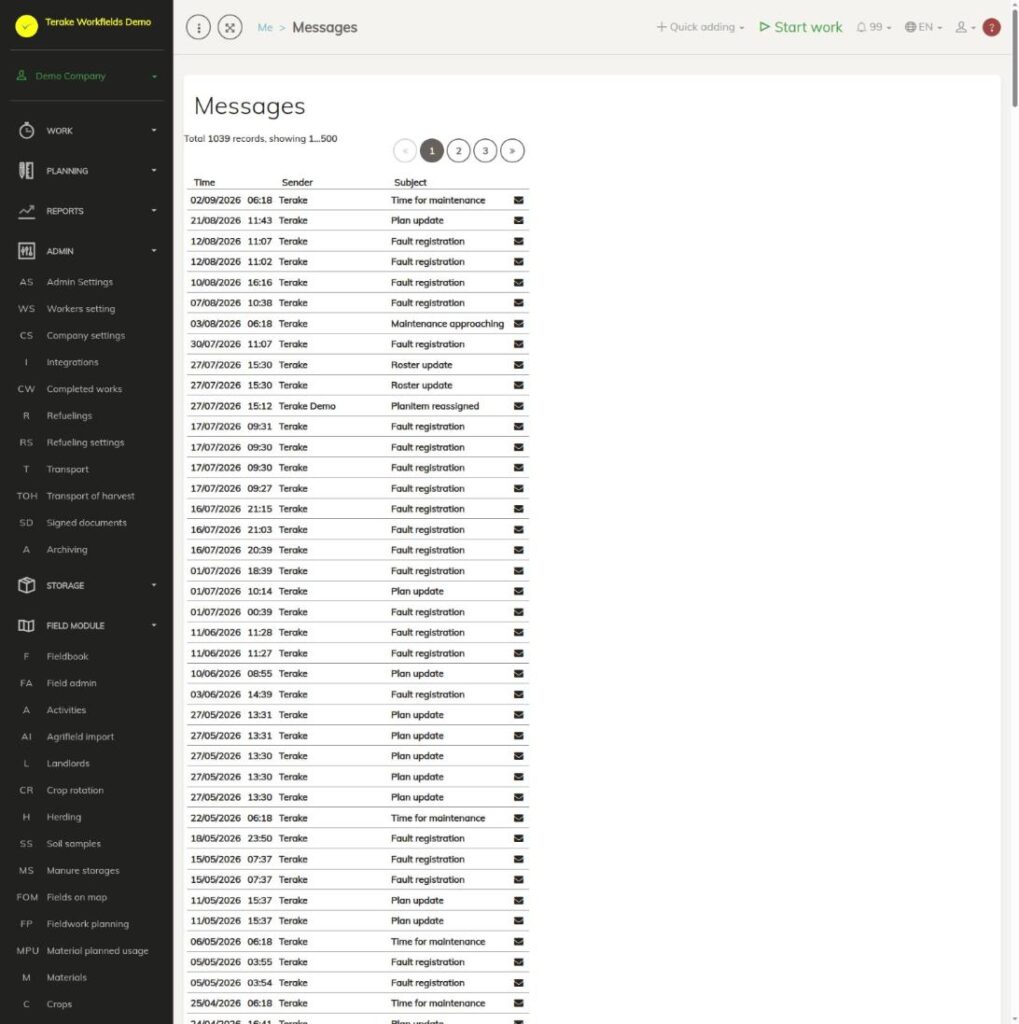Open Fieldbook in sidebar
Image resolution: width=1019 pixels, height=1024 pixels.
67,656
